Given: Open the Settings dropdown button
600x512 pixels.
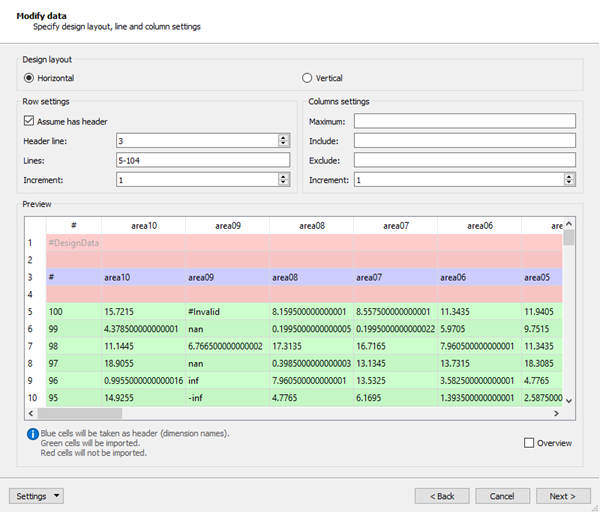Looking at the screenshot, I should 36,496.
